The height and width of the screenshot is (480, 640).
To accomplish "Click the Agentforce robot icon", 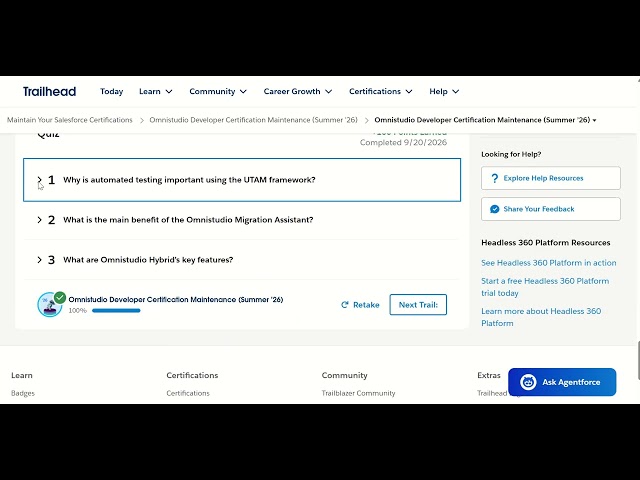I will pyautogui.click(x=528, y=382).
